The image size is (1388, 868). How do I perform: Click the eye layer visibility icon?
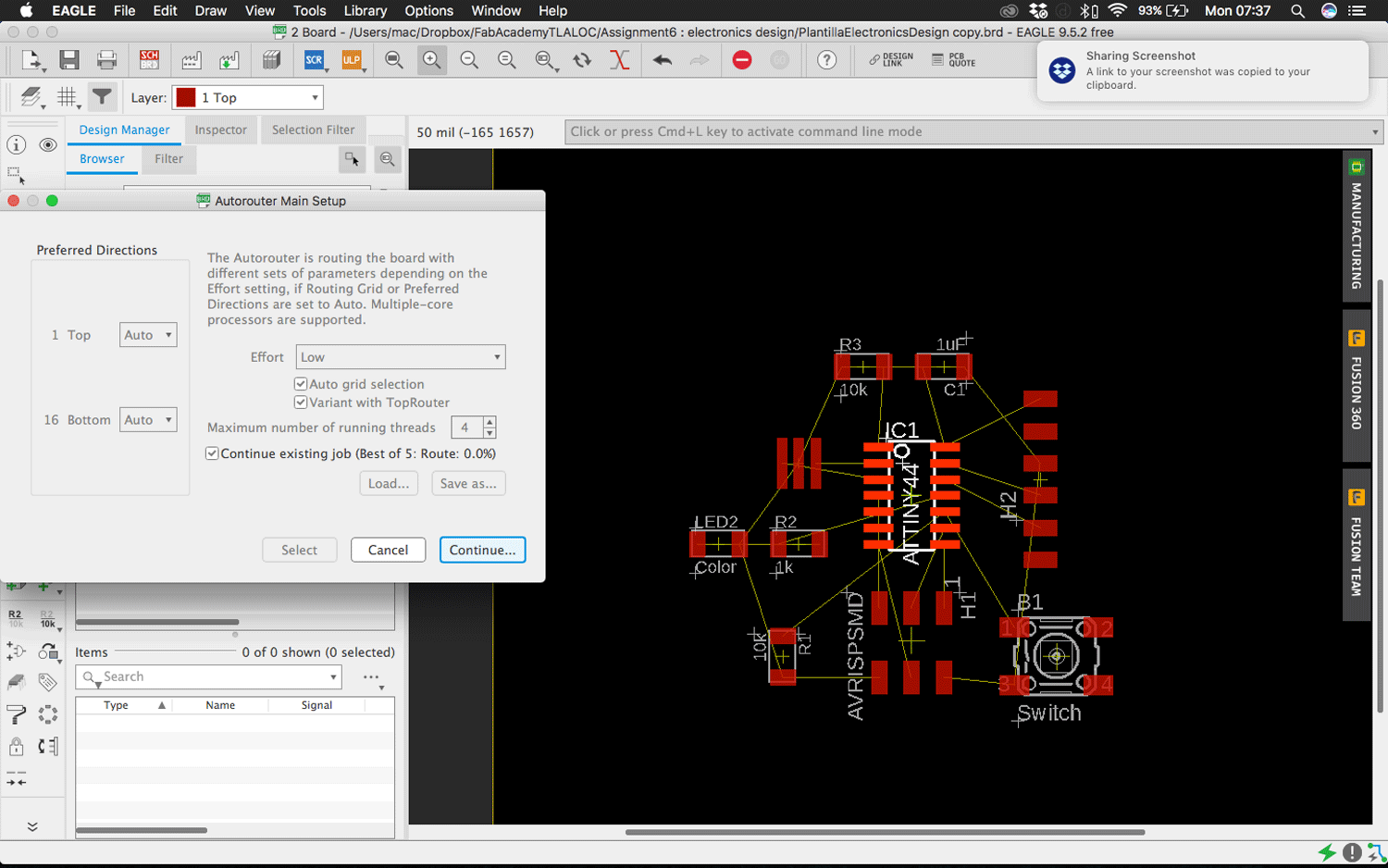(x=48, y=144)
